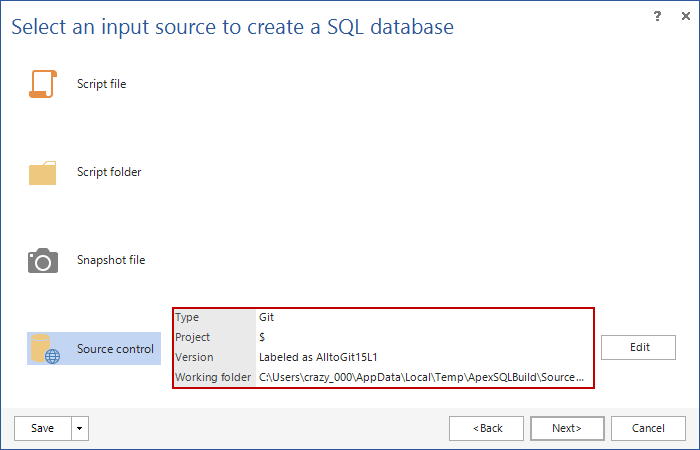Pick the "Script folder" option label

(x=109, y=172)
